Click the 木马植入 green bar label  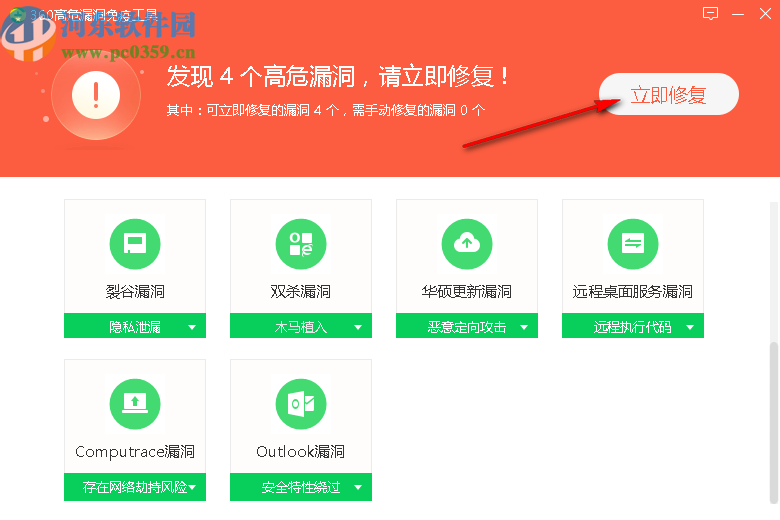pos(301,327)
